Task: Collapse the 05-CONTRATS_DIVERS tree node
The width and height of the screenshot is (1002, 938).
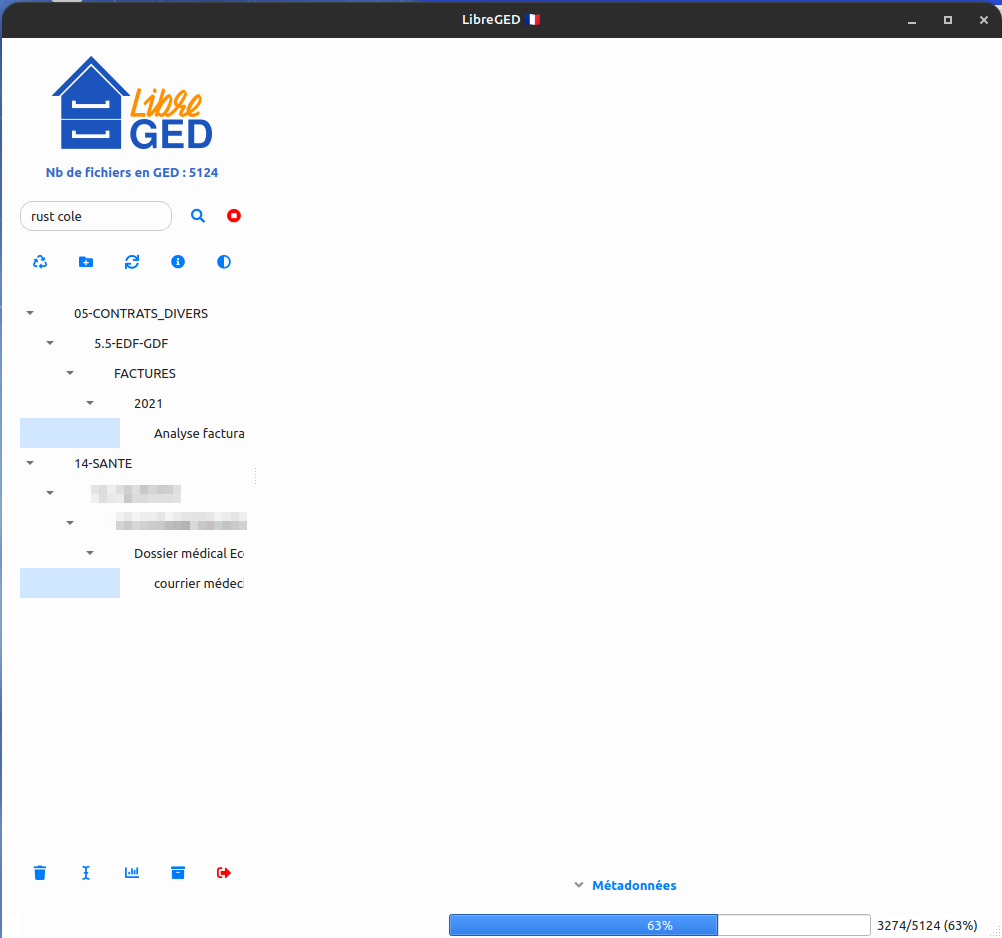Action: click(x=30, y=313)
